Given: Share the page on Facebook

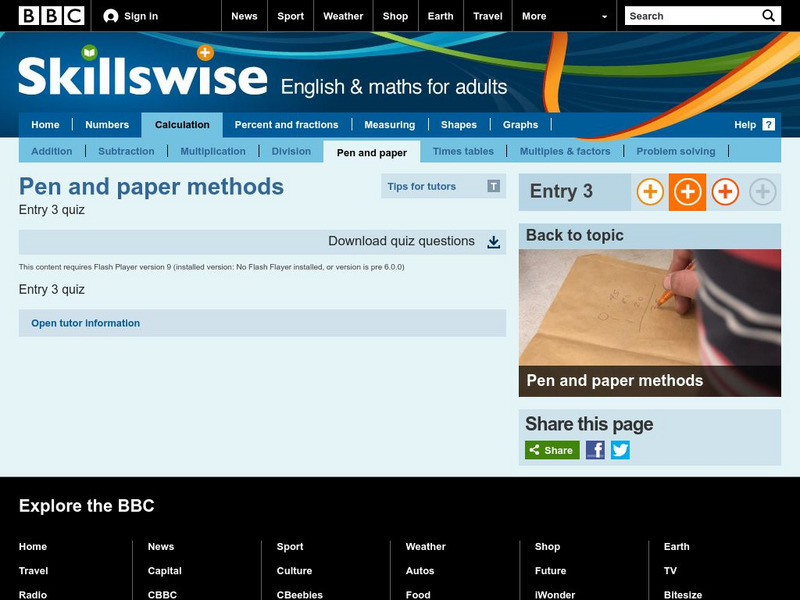Looking at the screenshot, I should (596, 450).
